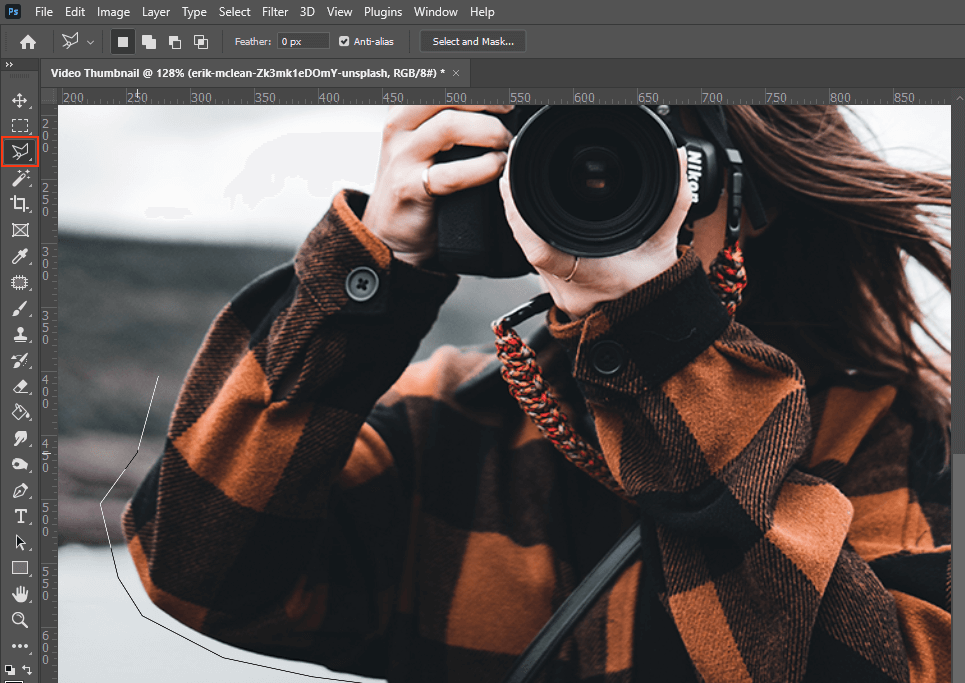Open the Plugins menu
The height and width of the screenshot is (683, 965).
pyautogui.click(x=383, y=12)
